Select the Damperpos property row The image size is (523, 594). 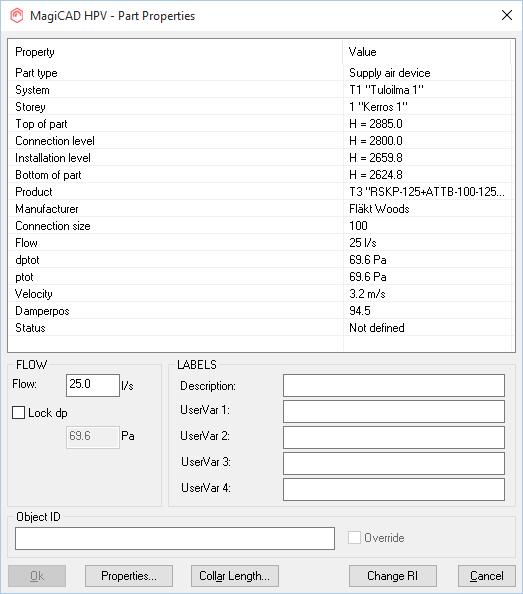(260, 311)
